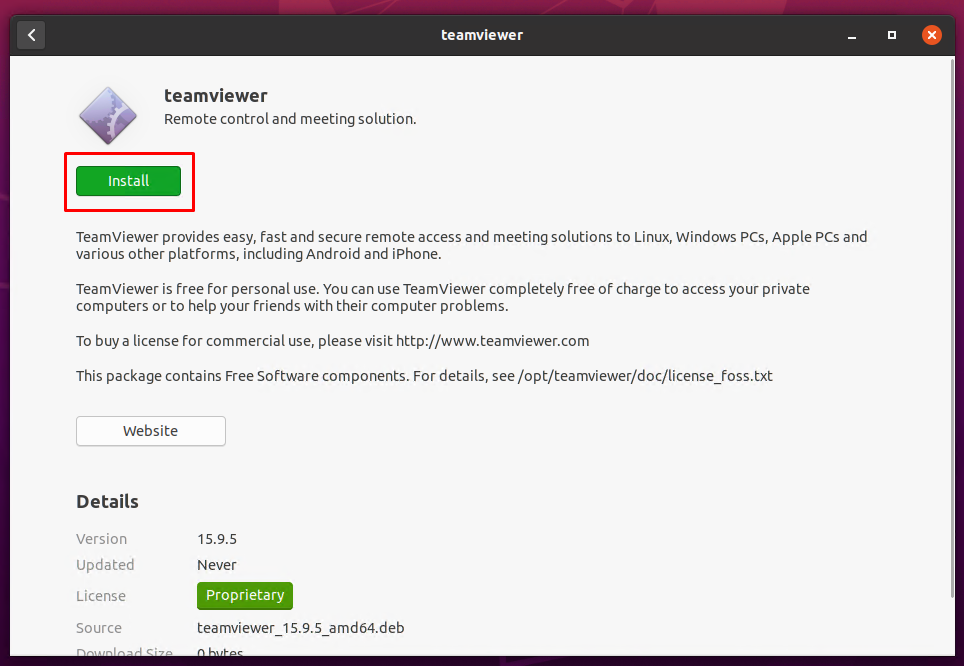Click the Updated value 'Never'
Image resolution: width=964 pixels, height=666 pixels.
(217, 565)
